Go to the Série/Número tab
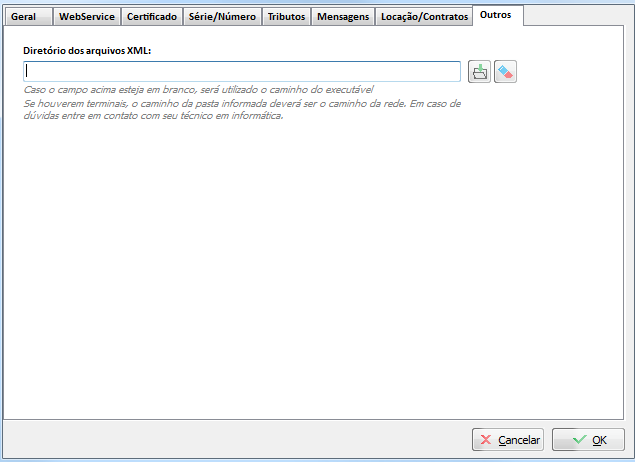Screen dimensions: 635x462 [x=222, y=17]
